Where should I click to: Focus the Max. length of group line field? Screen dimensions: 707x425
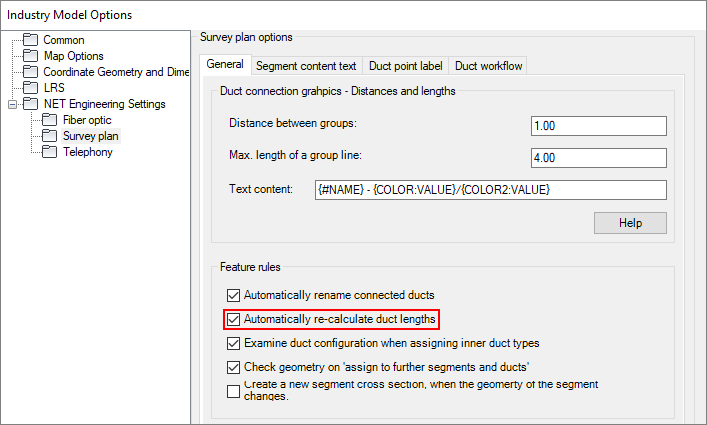(598, 158)
